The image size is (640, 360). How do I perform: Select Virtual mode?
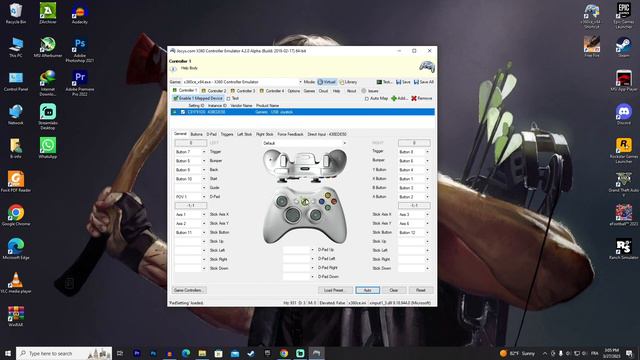[327, 82]
